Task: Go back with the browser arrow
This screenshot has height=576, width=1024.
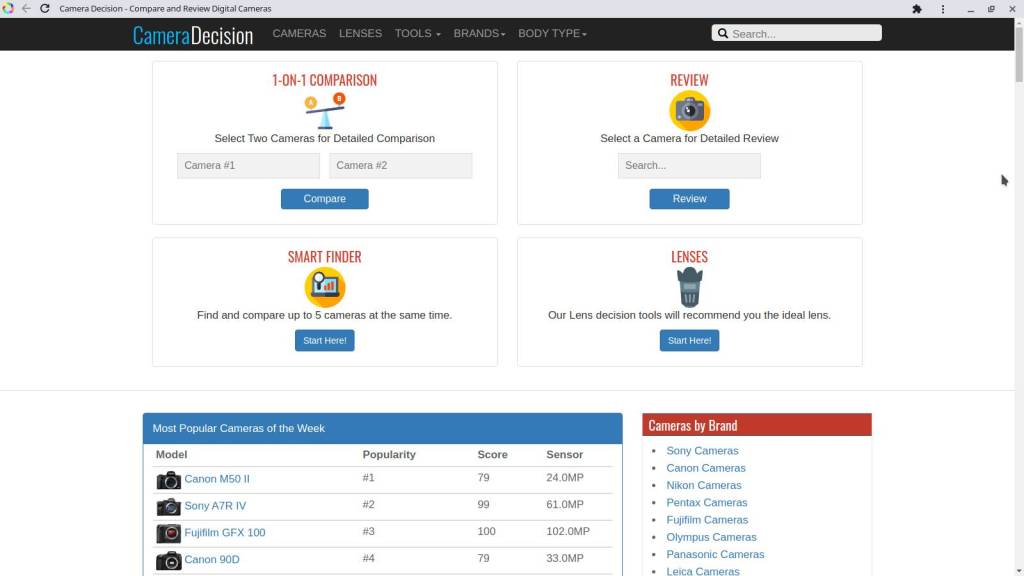Action: pos(26,8)
